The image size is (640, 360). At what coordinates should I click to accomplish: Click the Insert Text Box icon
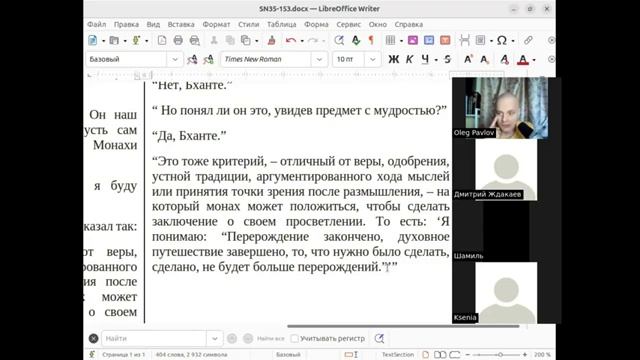(x=445, y=40)
